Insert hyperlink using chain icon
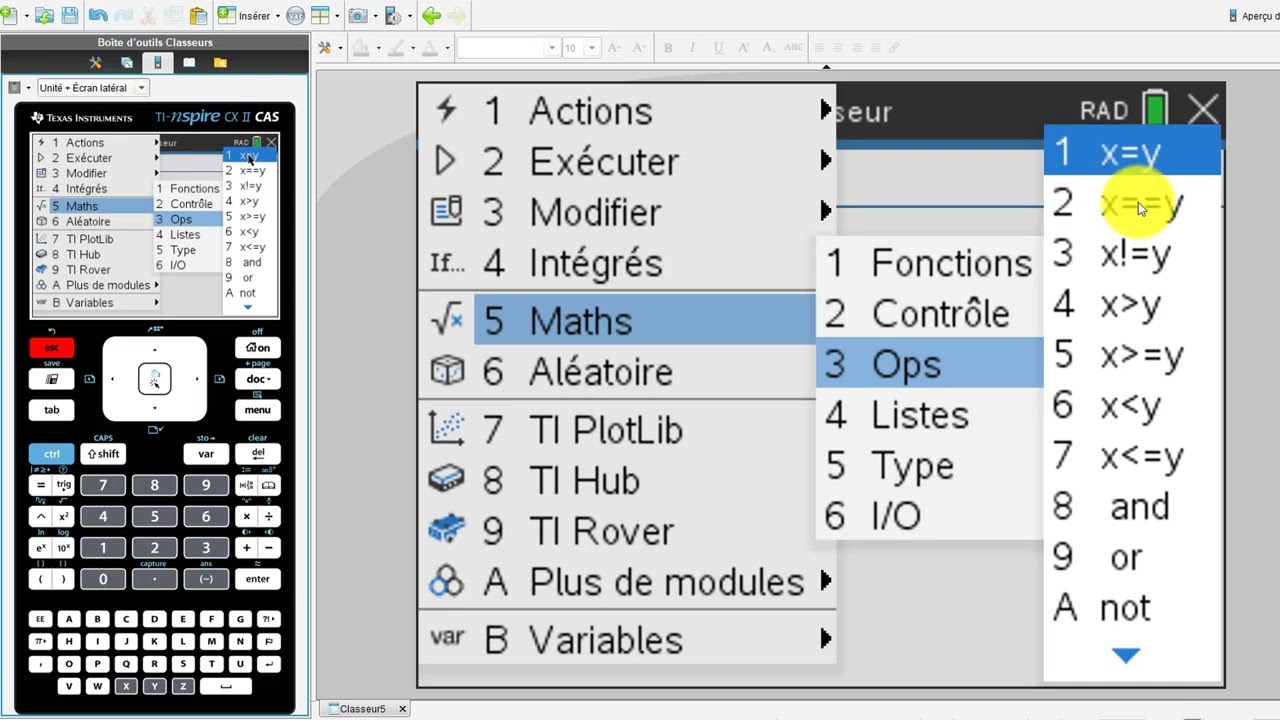 (x=894, y=47)
